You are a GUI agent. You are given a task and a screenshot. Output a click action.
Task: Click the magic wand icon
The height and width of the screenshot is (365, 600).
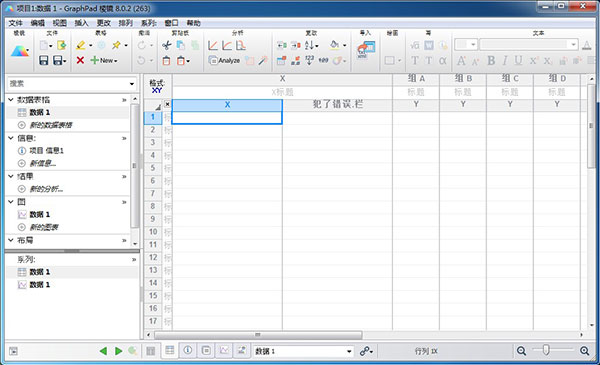[263, 60]
